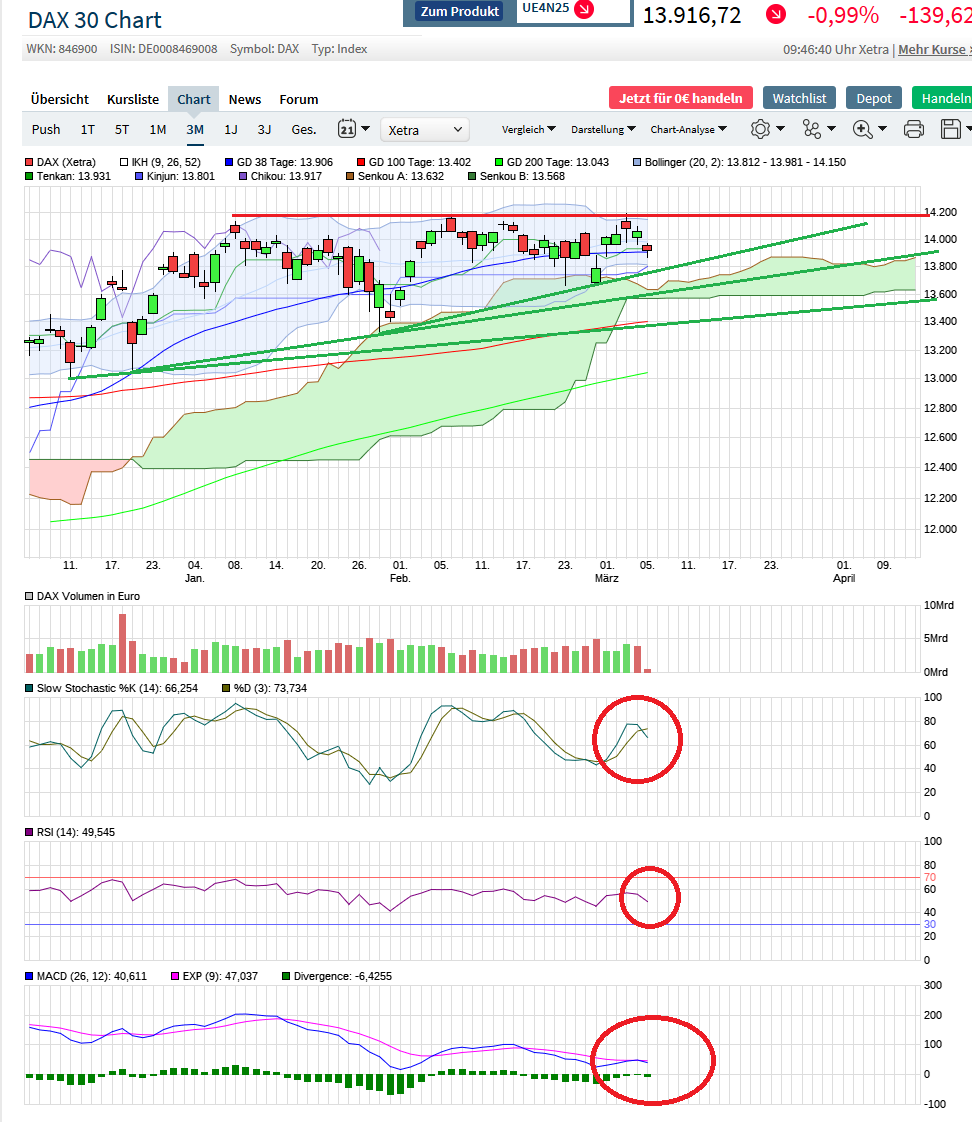
Task: Click the chart settings gear icon
Action: 761,129
